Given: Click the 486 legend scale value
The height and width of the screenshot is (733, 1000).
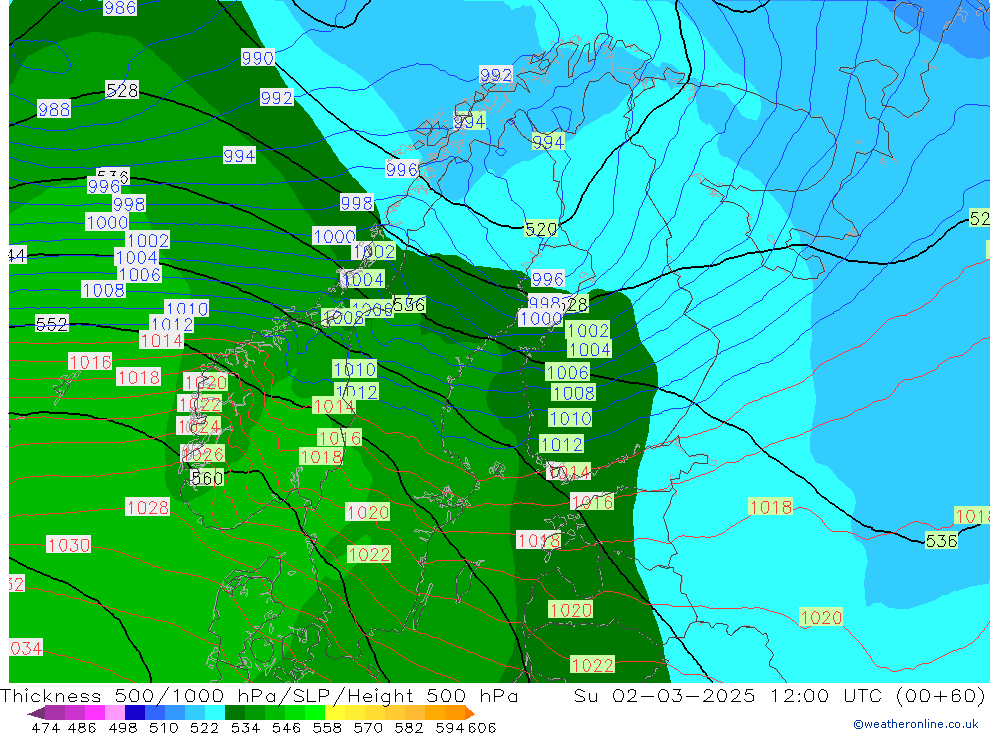Looking at the screenshot, I should coord(82,727).
